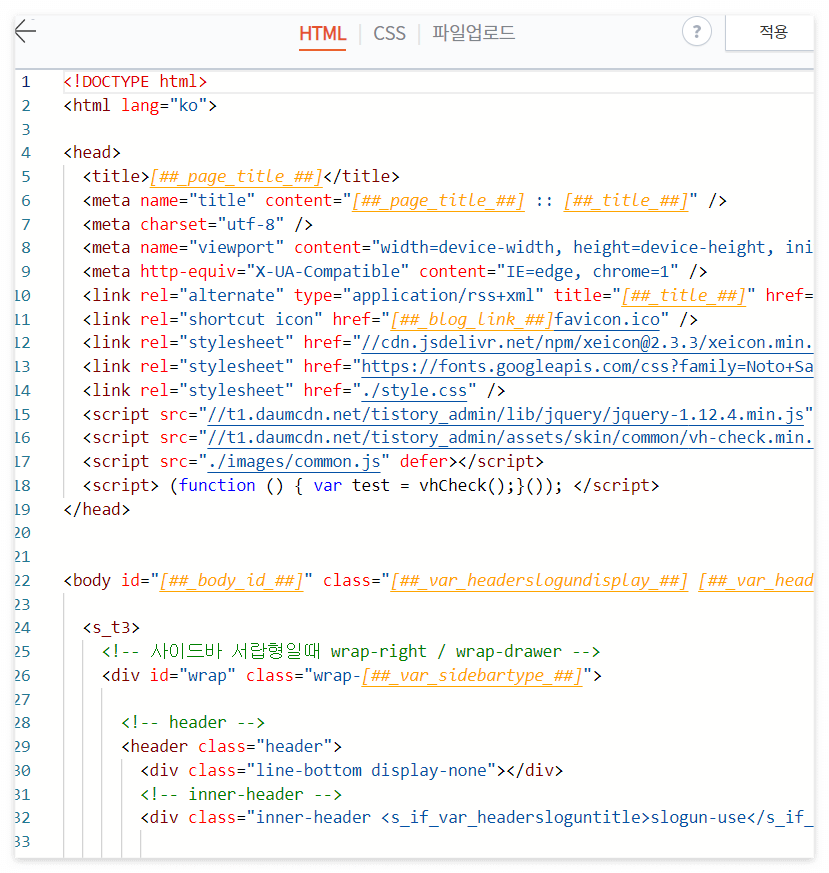Click the ./images/common.js script path
The width and height of the screenshot is (829, 873).
[x=294, y=462]
